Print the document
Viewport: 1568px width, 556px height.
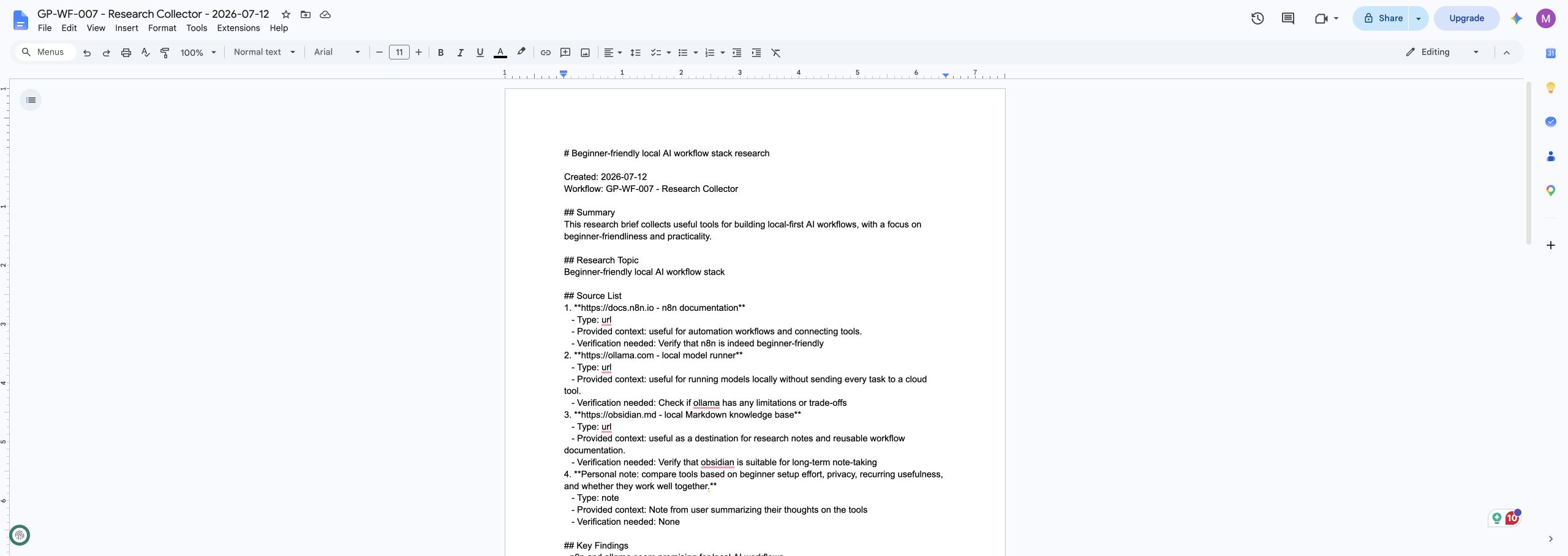point(126,53)
